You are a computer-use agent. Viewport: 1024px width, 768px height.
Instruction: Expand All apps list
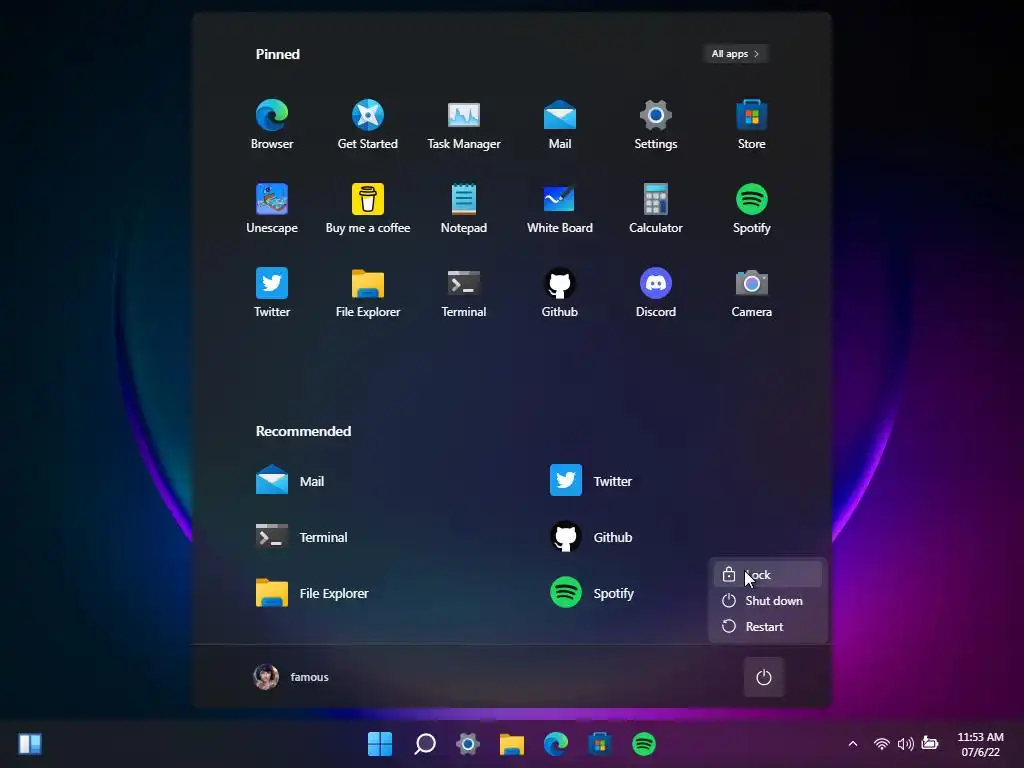click(735, 54)
